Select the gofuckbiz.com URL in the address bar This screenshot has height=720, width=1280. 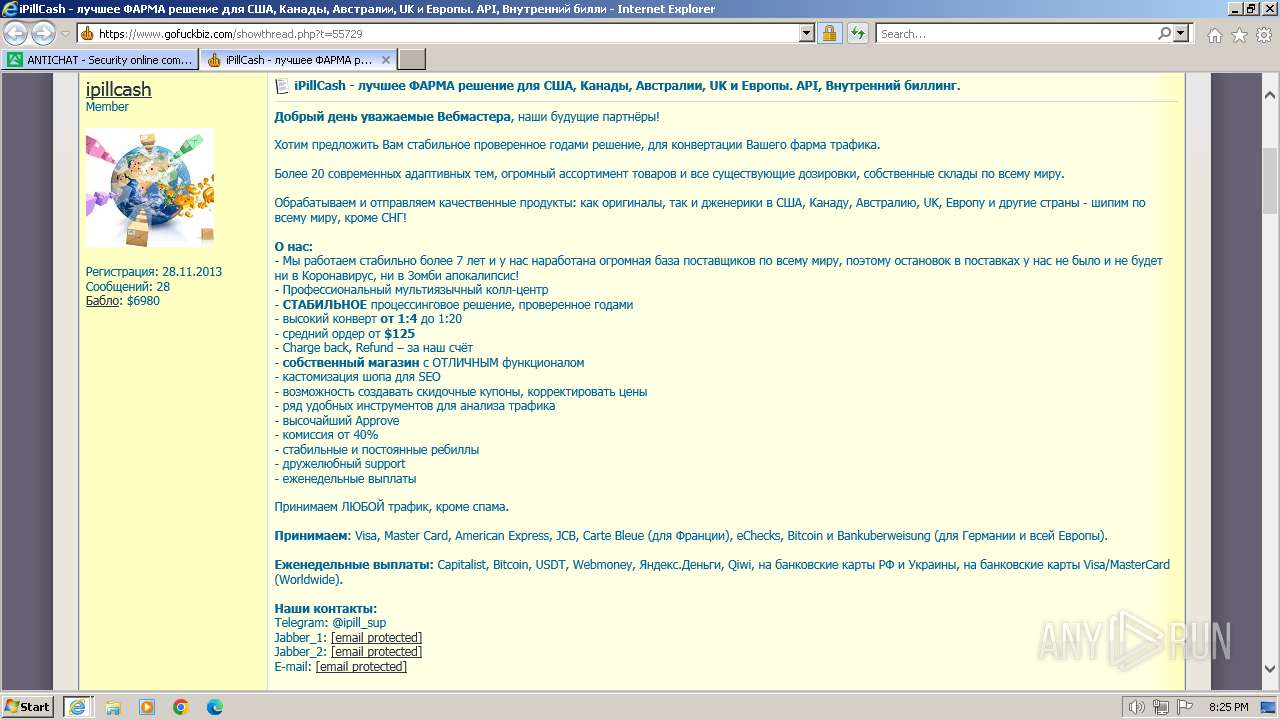pyautogui.click(x=231, y=33)
